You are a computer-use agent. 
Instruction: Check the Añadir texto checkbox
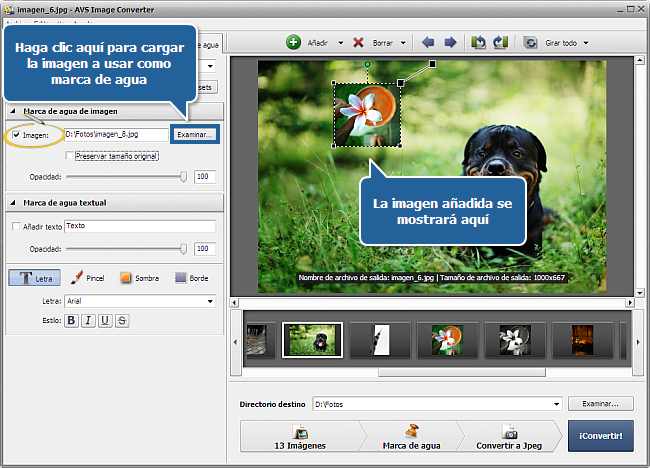pyautogui.click(x=14, y=227)
